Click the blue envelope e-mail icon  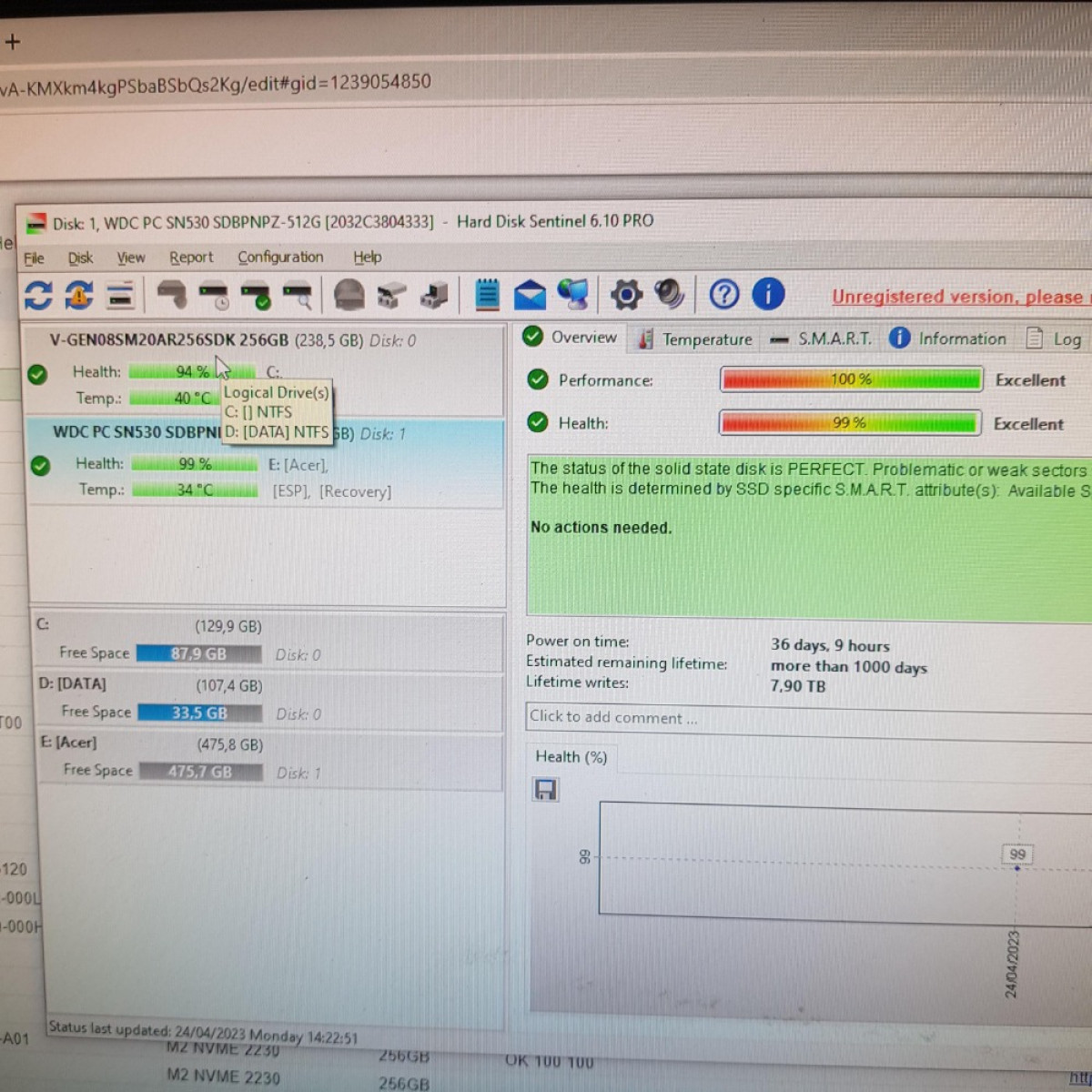530,295
